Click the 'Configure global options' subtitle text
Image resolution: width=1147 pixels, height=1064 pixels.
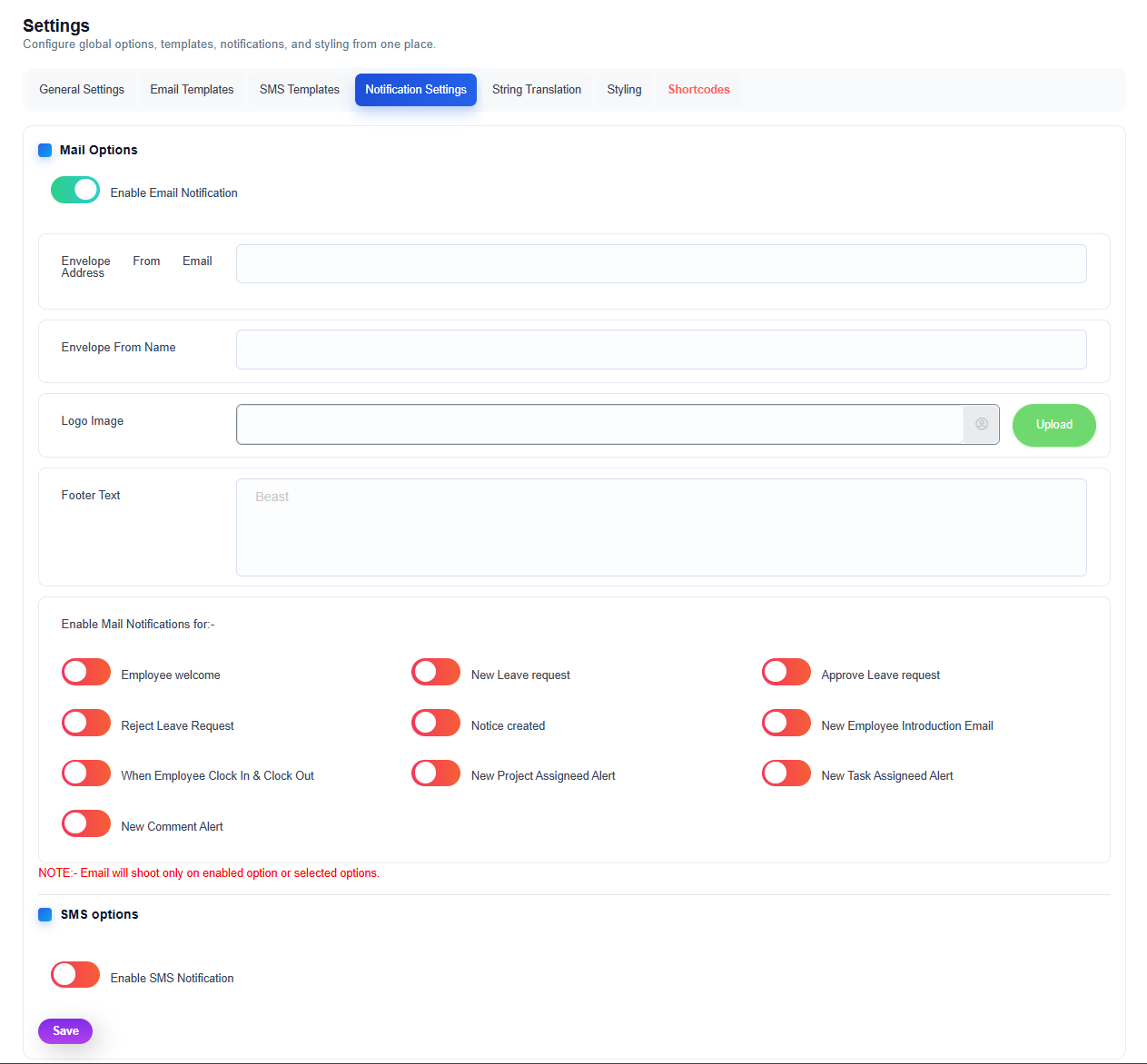coord(230,44)
